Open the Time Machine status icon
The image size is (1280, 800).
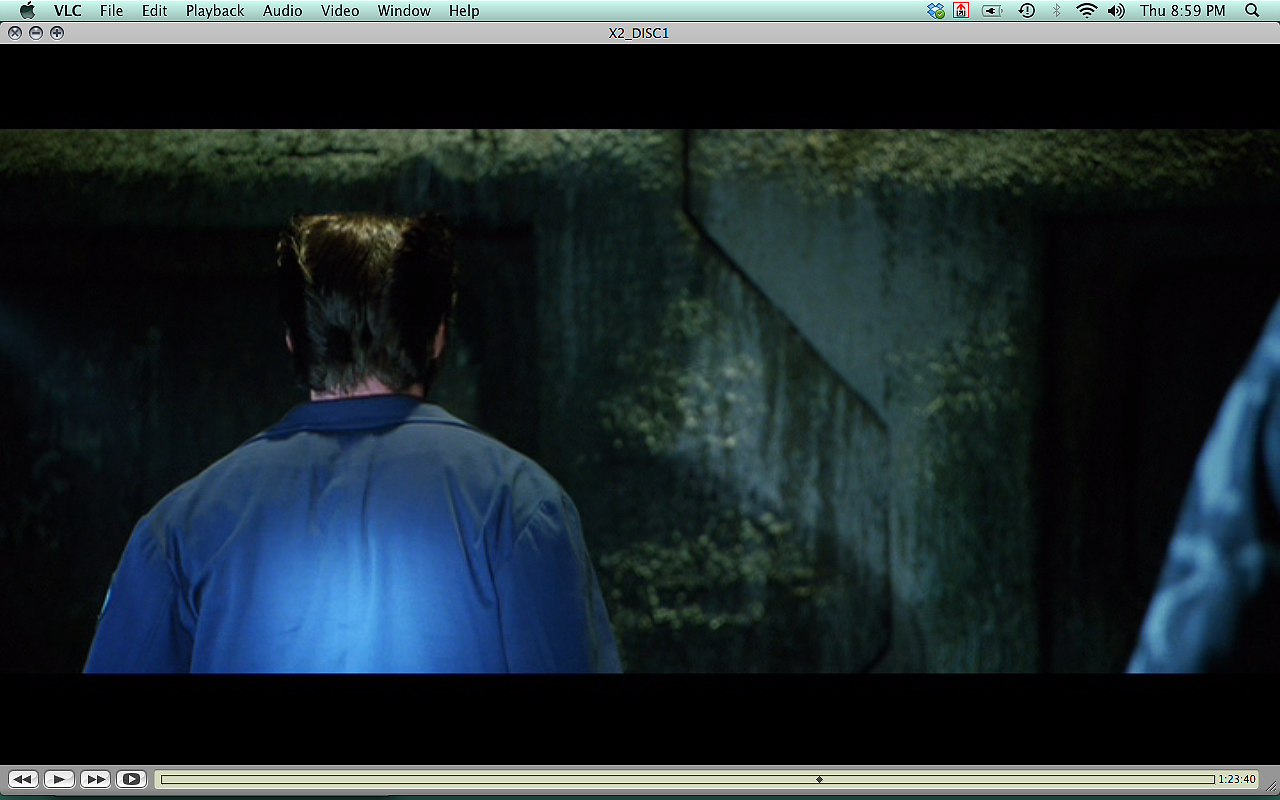(1026, 10)
